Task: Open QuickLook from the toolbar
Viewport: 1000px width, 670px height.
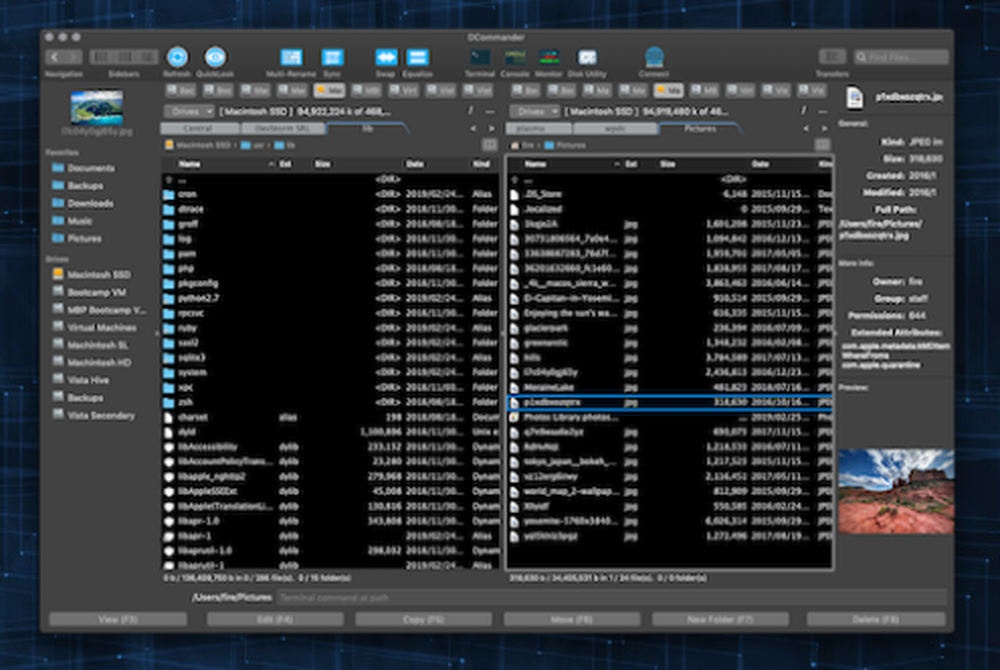Action: click(x=215, y=58)
